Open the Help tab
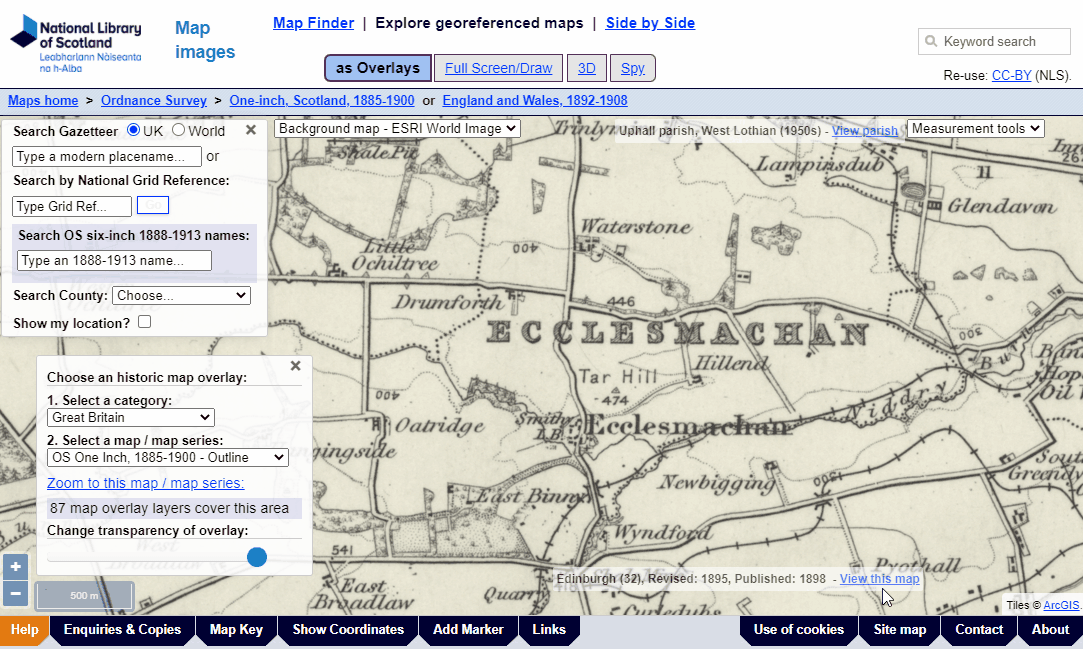The image size is (1083, 649). [25, 630]
